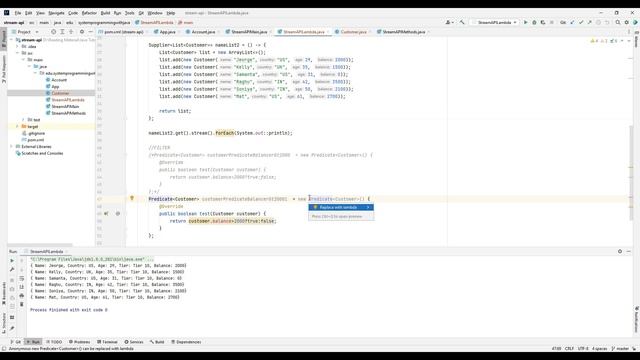Click print icon in Run console toolbar
This screenshot has height=360, width=640.
pos(22,296)
